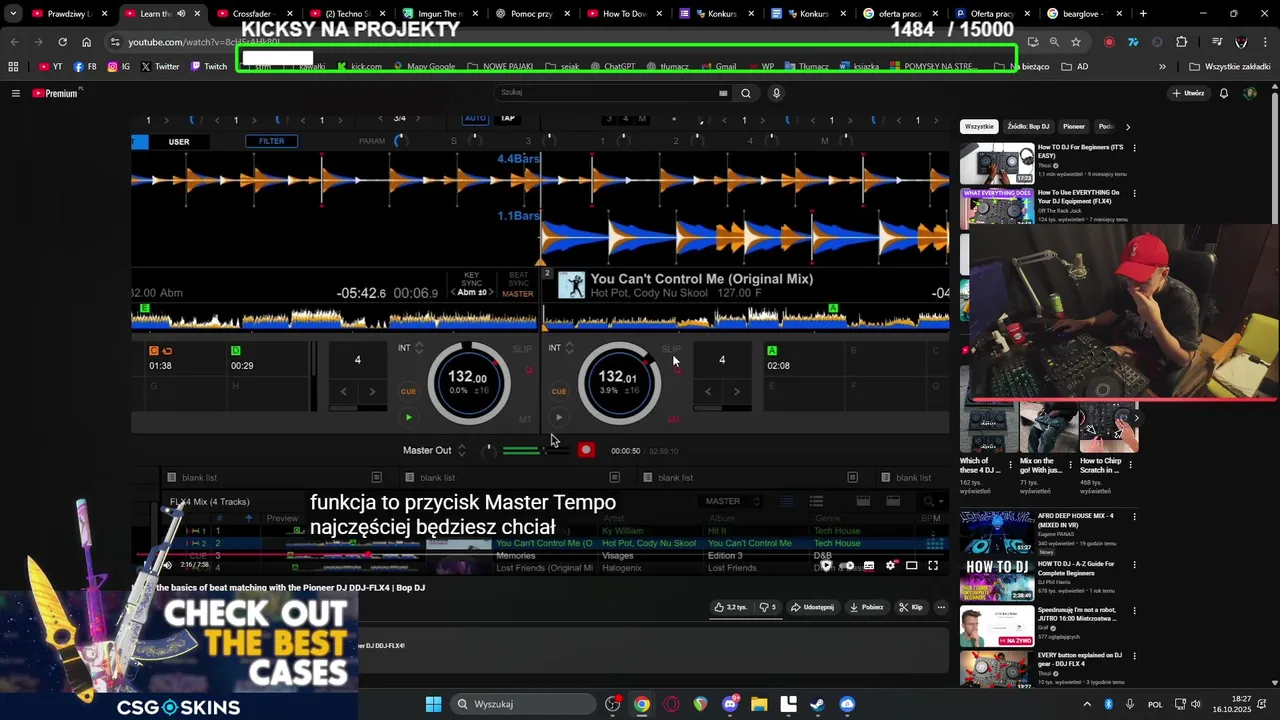Click the YouTube Premium logo

(56, 93)
